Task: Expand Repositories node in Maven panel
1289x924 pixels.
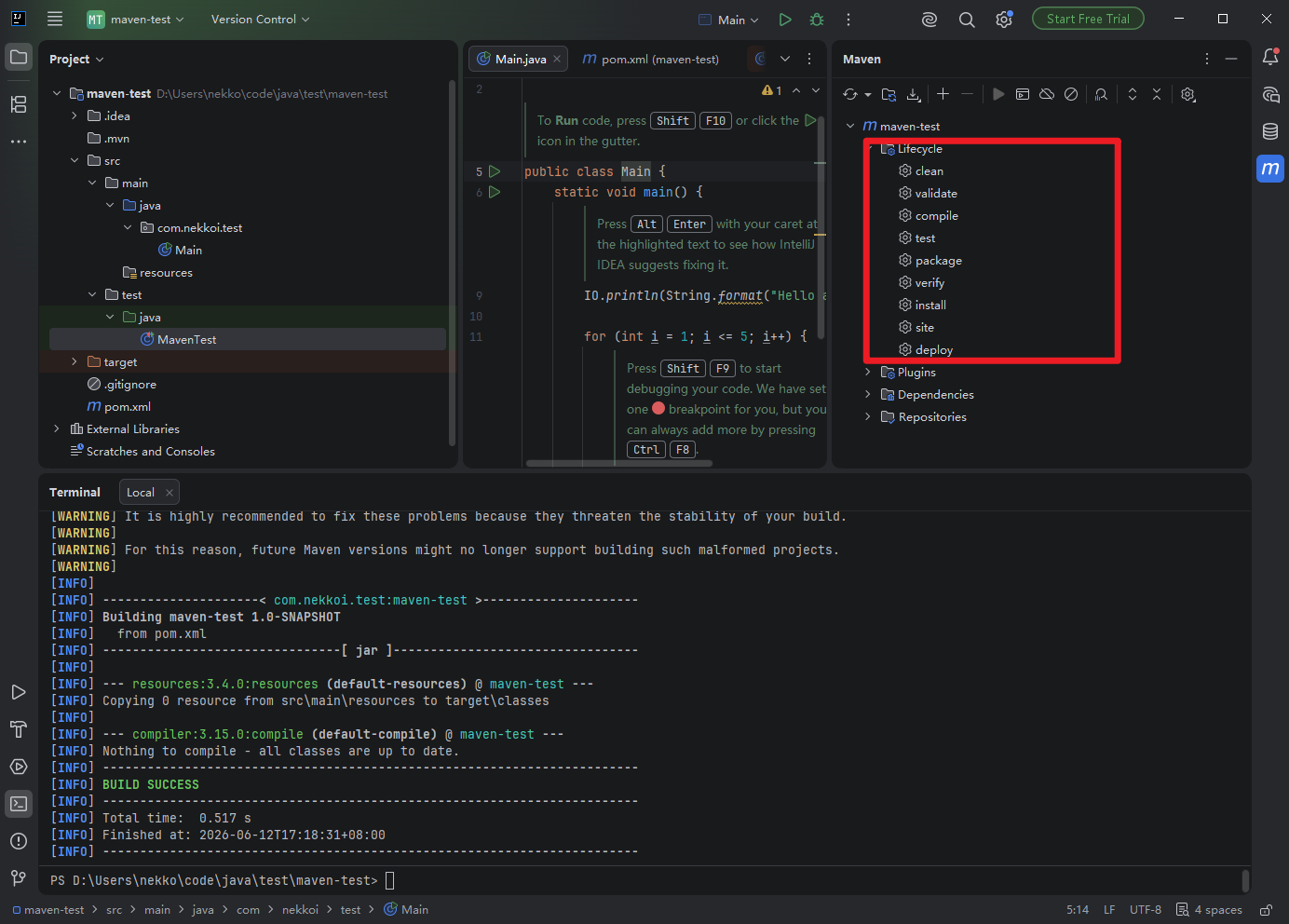Action: 868,416
